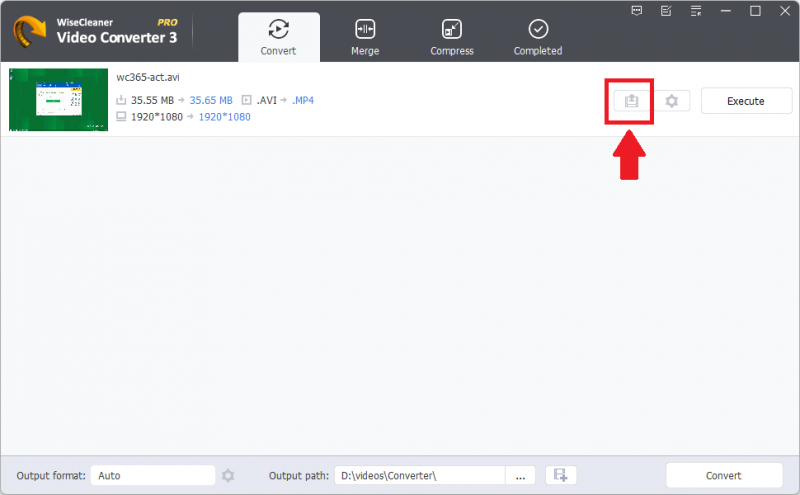Click the file size download icon
The image size is (800, 495).
[x=121, y=100]
